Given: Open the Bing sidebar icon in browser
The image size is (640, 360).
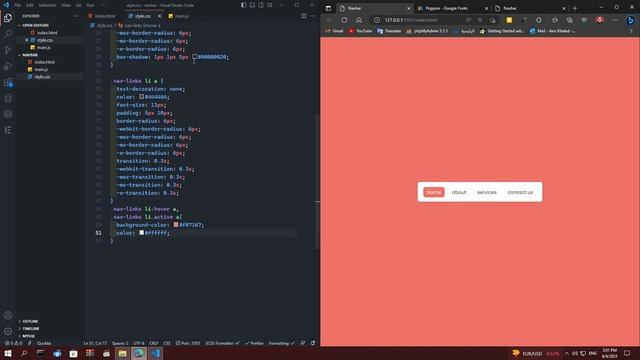Looking at the screenshot, I should tap(631, 20).
